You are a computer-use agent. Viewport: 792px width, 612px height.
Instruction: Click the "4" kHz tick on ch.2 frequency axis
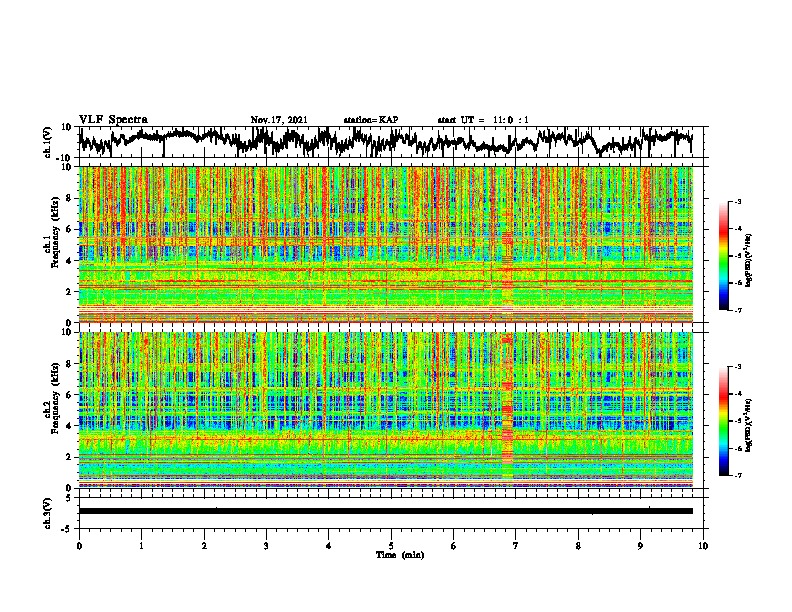coord(70,426)
